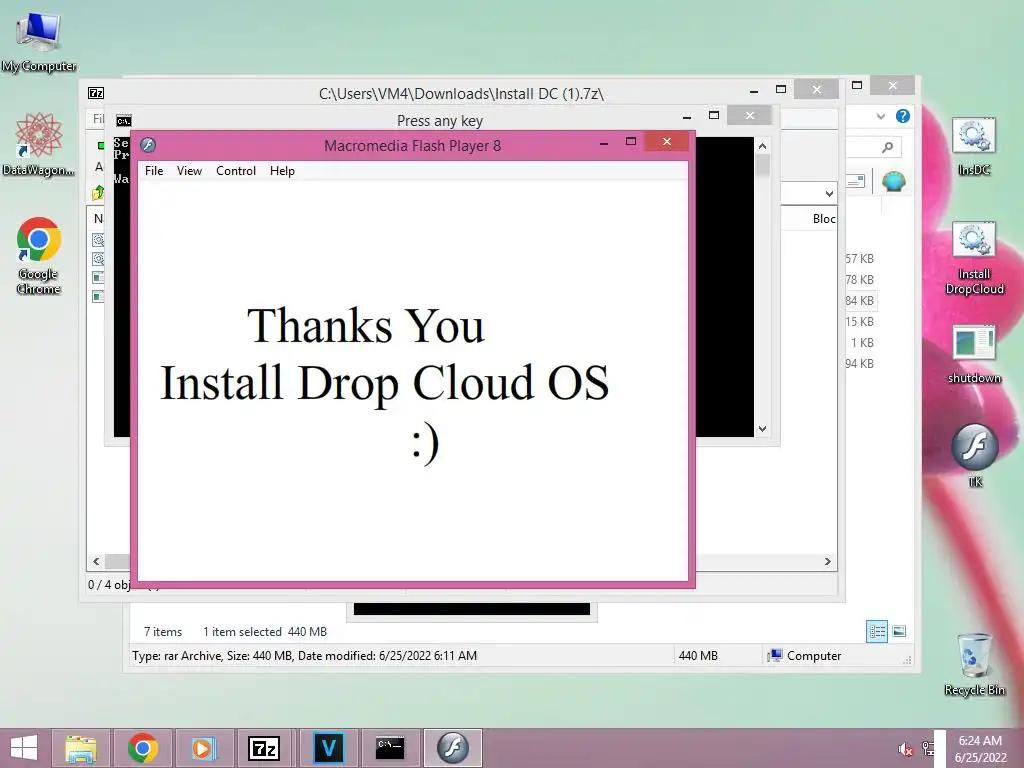The height and width of the screenshot is (768, 1024).
Task: Open the Control menu in Flash Player
Action: click(236, 170)
